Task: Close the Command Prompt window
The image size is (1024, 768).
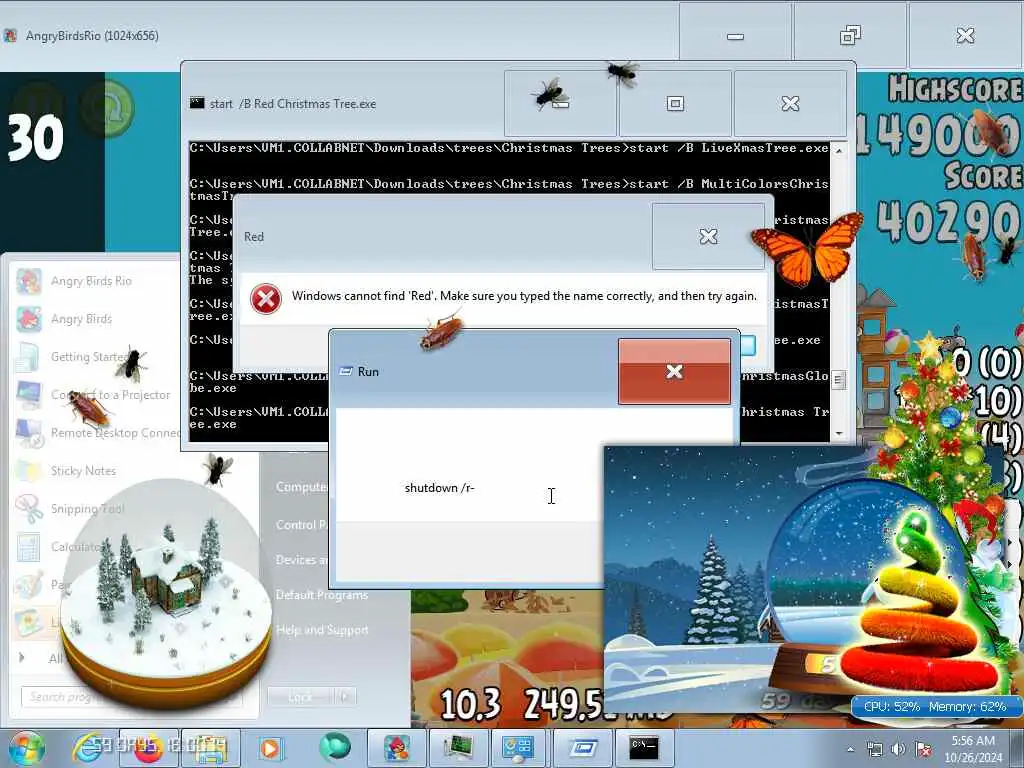Action: pyautogui.click(x=790, y=103)
